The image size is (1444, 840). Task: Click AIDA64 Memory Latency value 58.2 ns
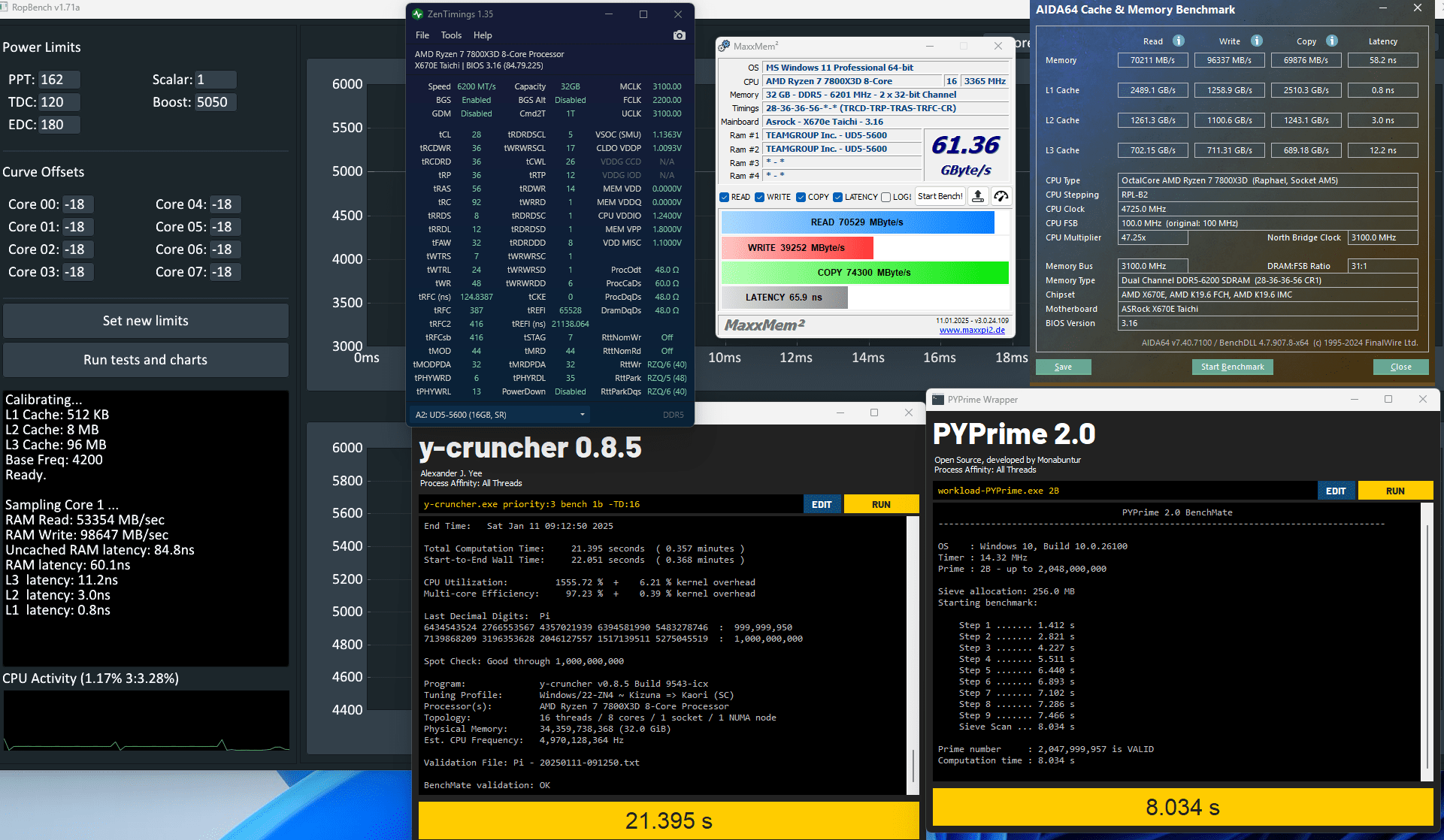coord(1382,60)
